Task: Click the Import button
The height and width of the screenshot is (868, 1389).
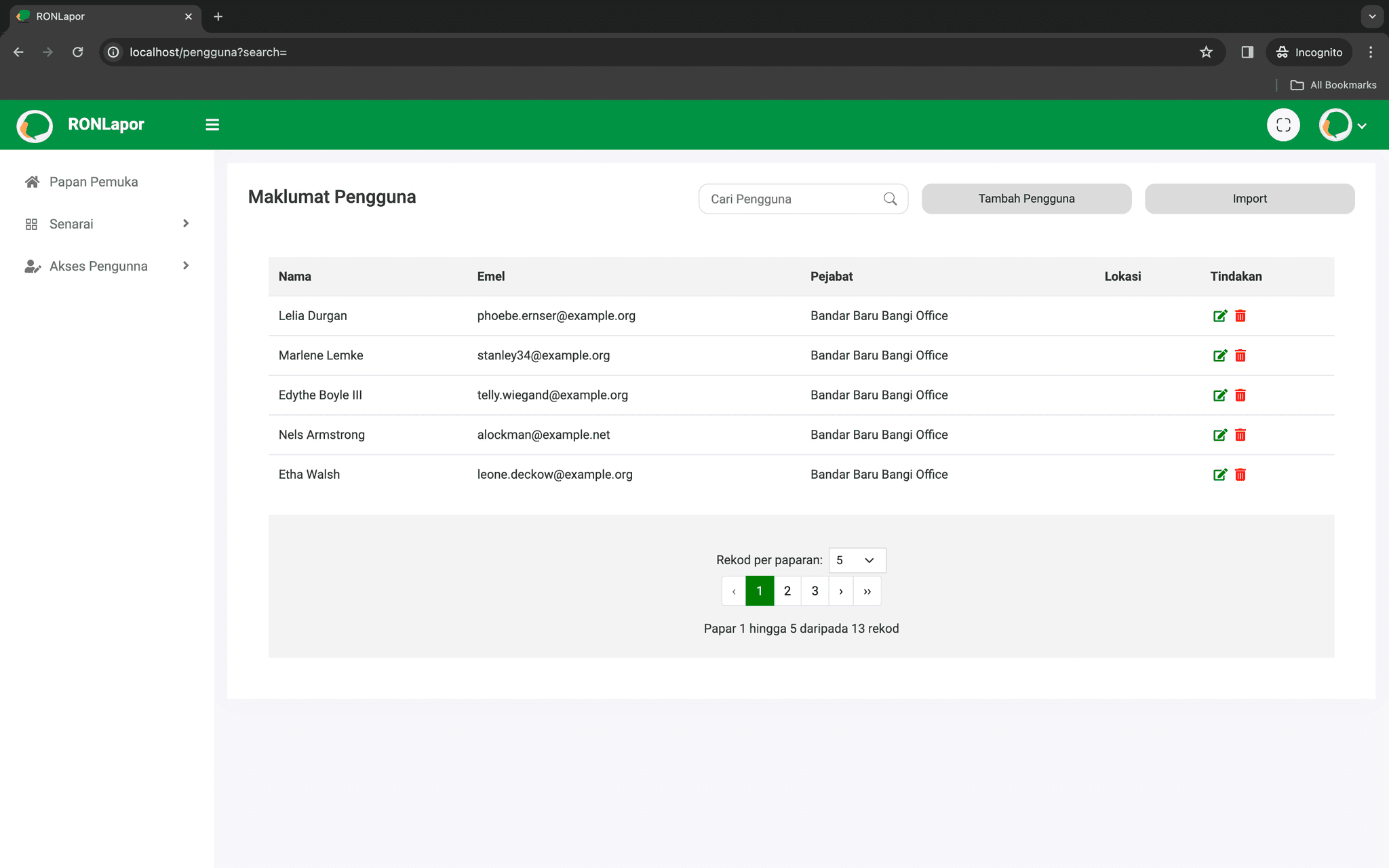Action: (1249, 199)
